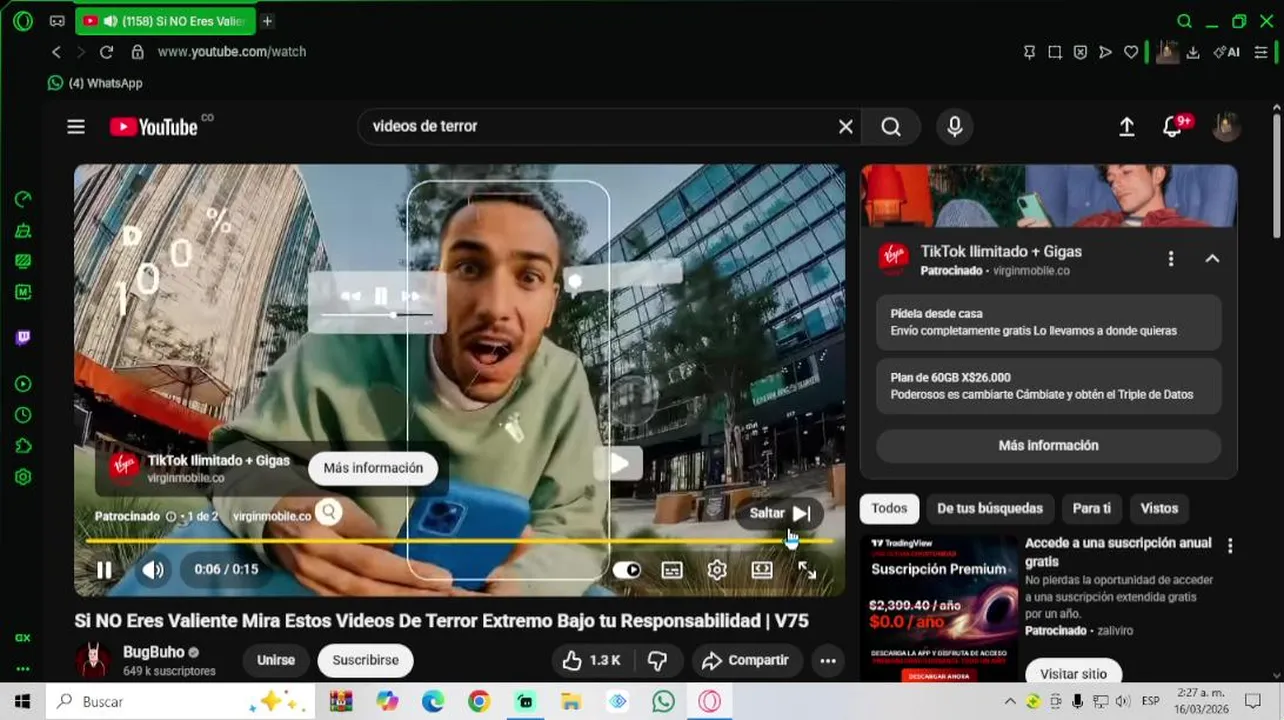Image resolution: width=1284 pixels, height=720 pixels.
Task: Open the sidebar history clock icon
Action: tap(23, 415)
